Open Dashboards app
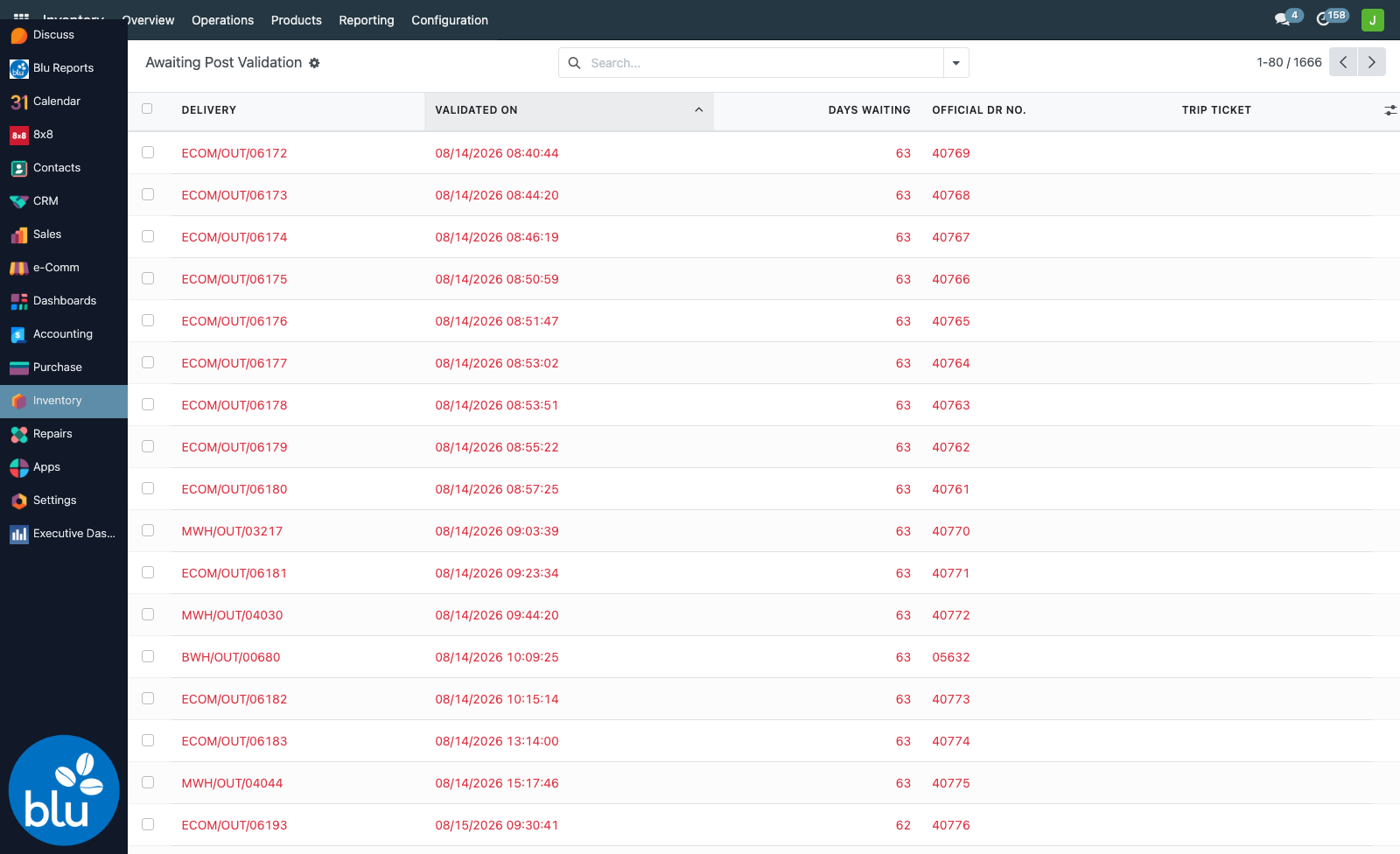Viewport: 1400px width, 854px height. click(x=64, y=301)
